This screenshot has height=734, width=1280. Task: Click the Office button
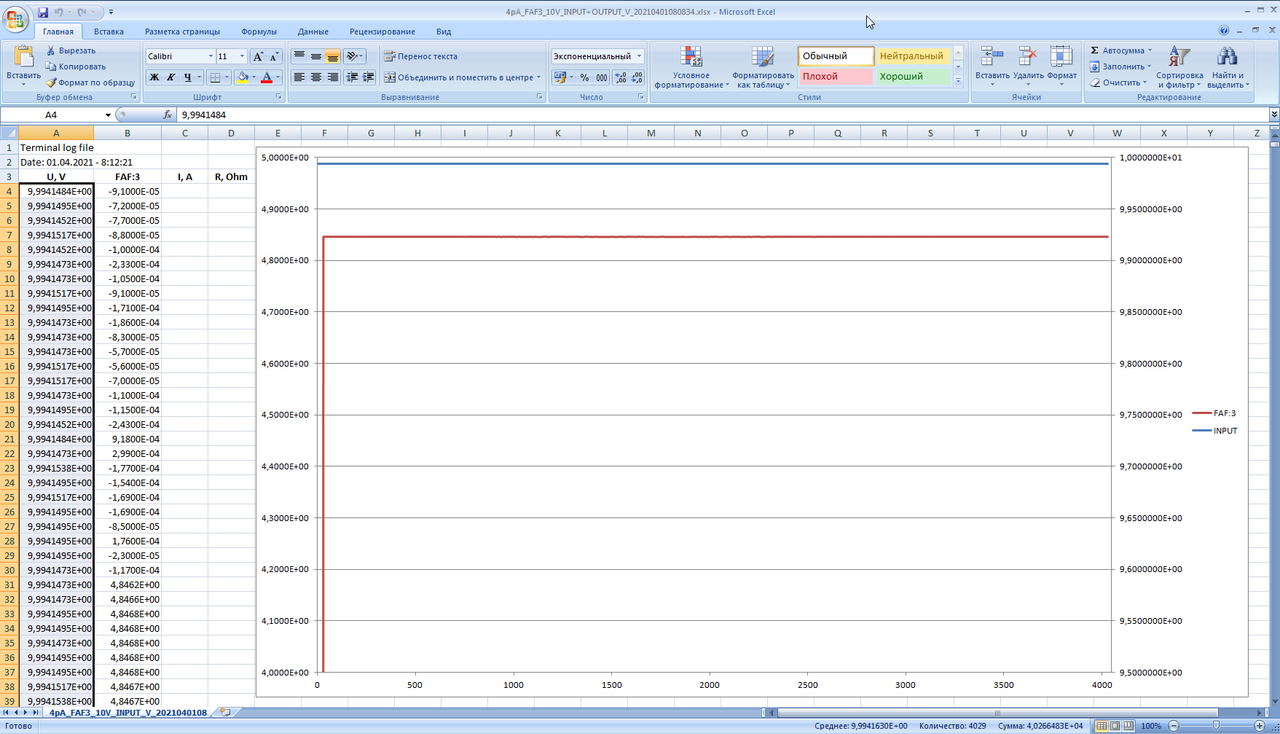17,19
